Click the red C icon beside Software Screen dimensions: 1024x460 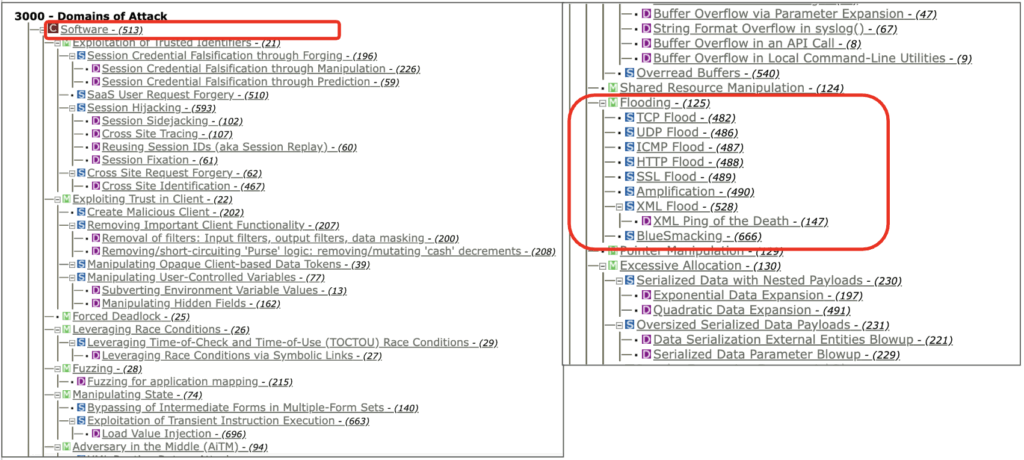coord(53,31)
